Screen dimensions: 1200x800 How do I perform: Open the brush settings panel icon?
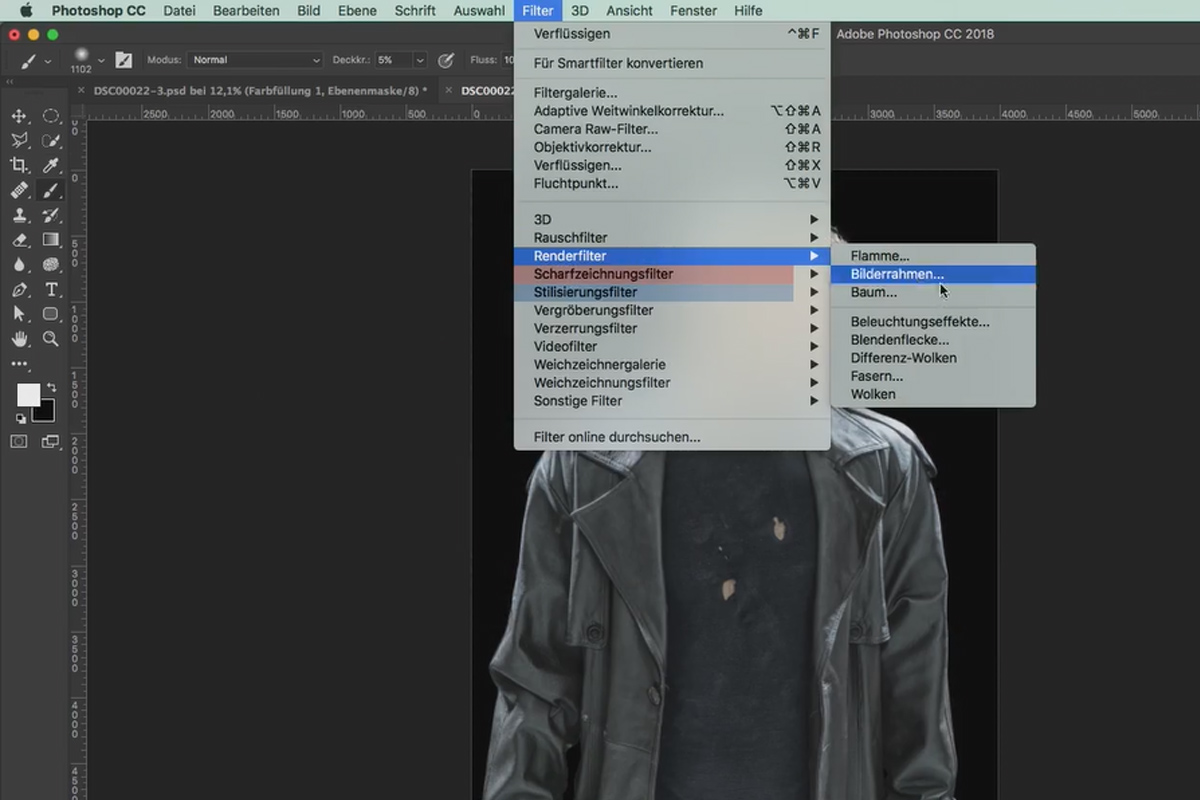pos(124,60)
